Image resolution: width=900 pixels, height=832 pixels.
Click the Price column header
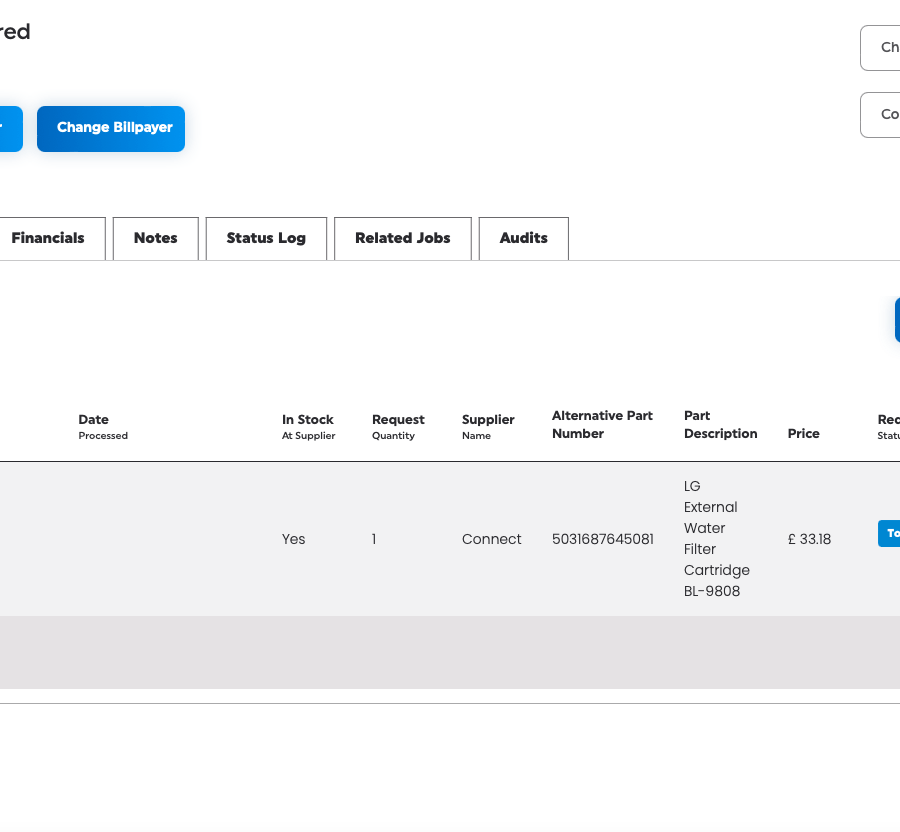[803, 433]
